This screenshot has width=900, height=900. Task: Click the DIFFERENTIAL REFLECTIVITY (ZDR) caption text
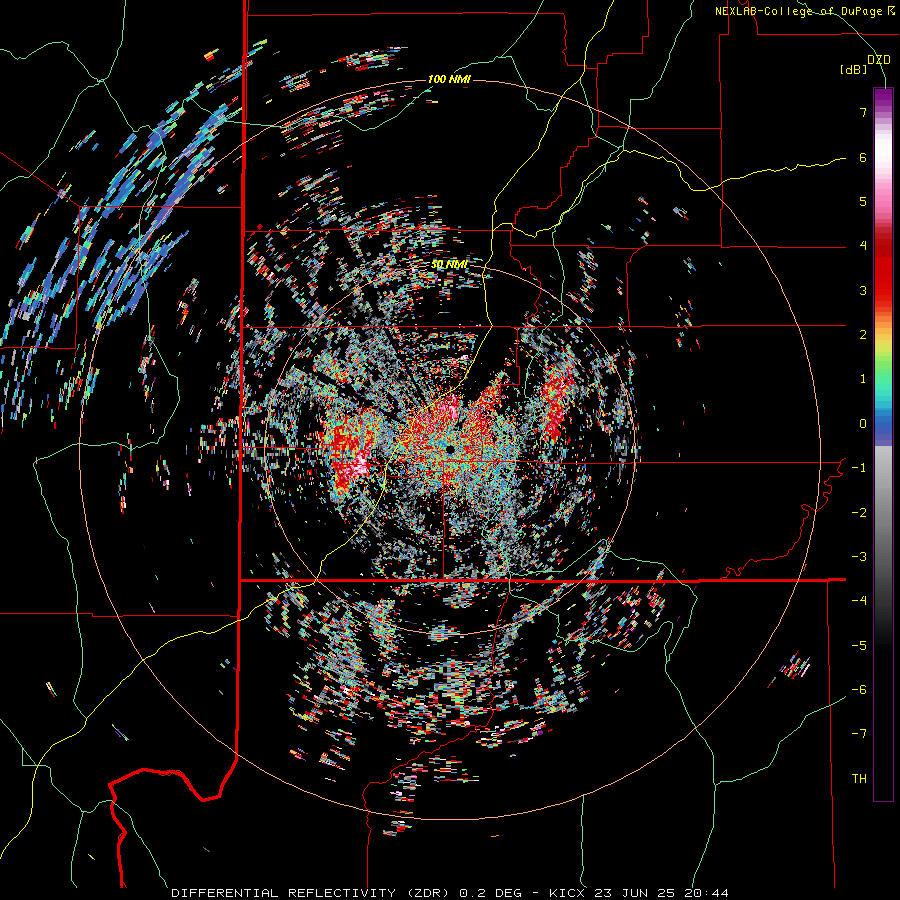312,893
